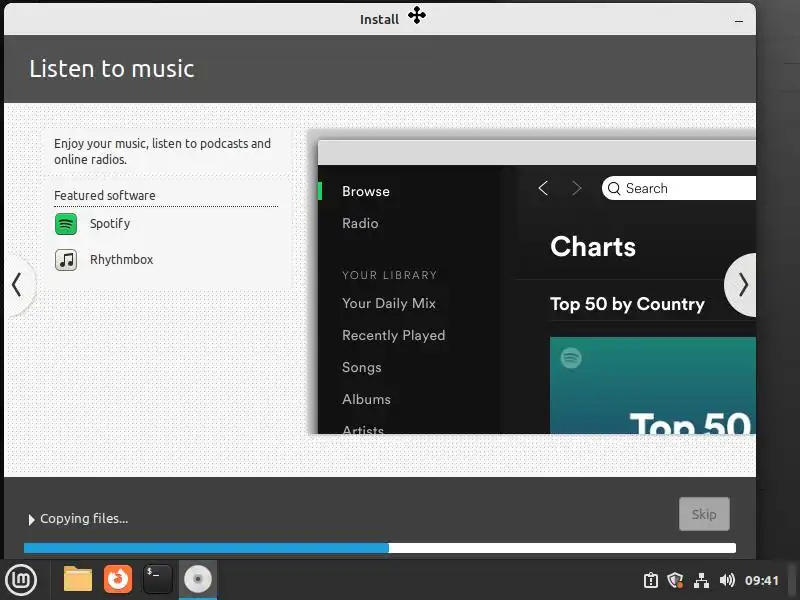The width and height of the screenshot is (800, 600).
Task: Open the Terminal from the panel
Action: 158,579
